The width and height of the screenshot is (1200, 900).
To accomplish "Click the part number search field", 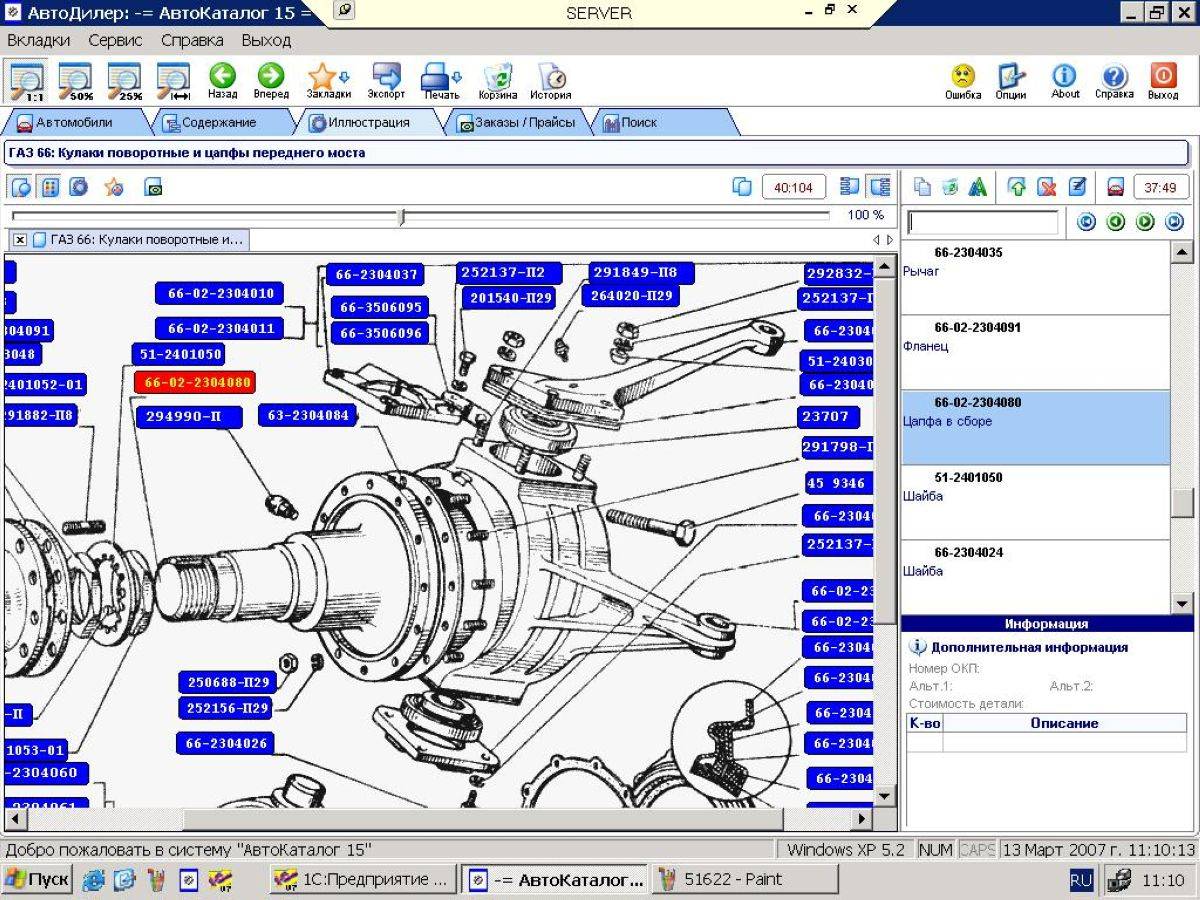I will pos(982,222).
